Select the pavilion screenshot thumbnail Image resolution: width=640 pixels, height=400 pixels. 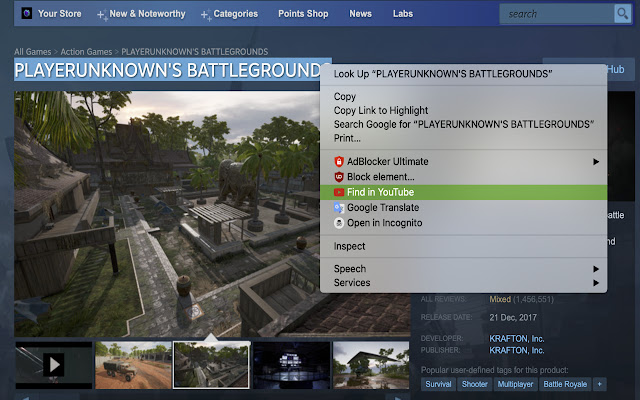pyautogui.click(x=371, y=364)
